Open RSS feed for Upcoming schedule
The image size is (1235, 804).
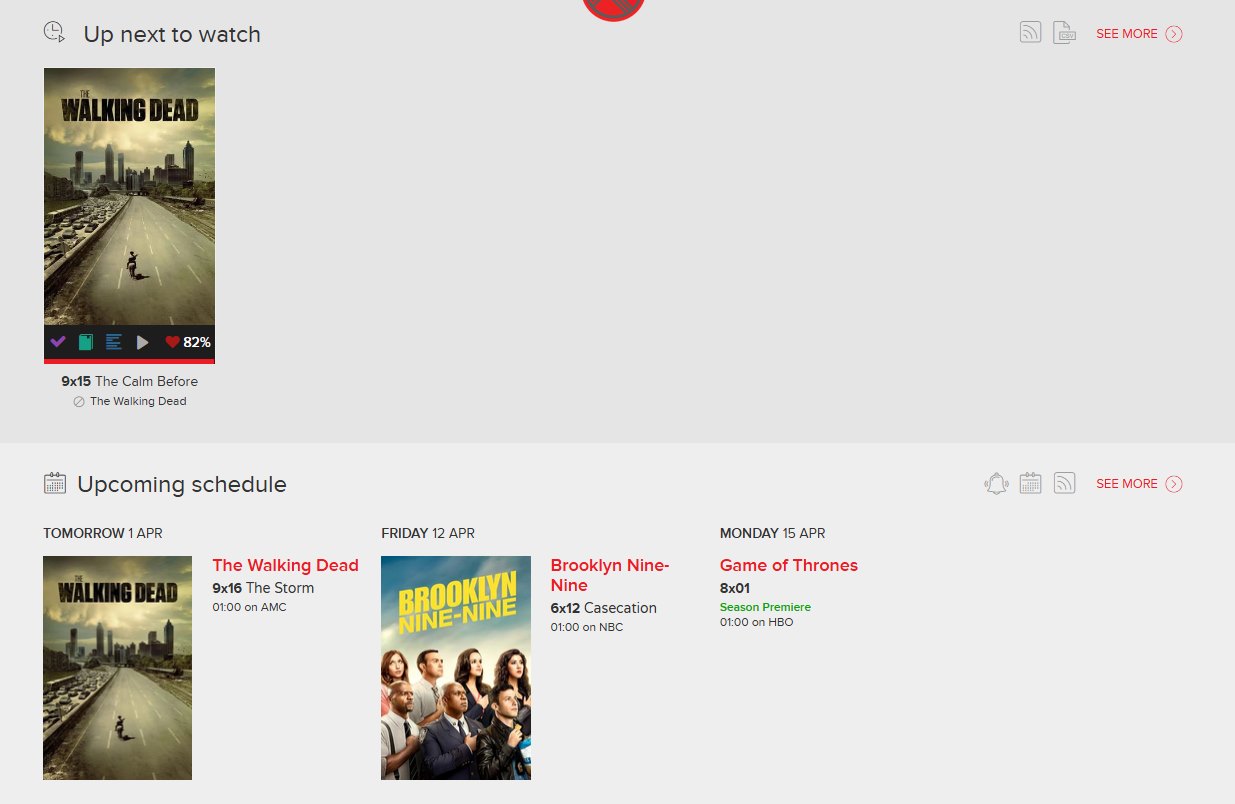click(1064, 484)
